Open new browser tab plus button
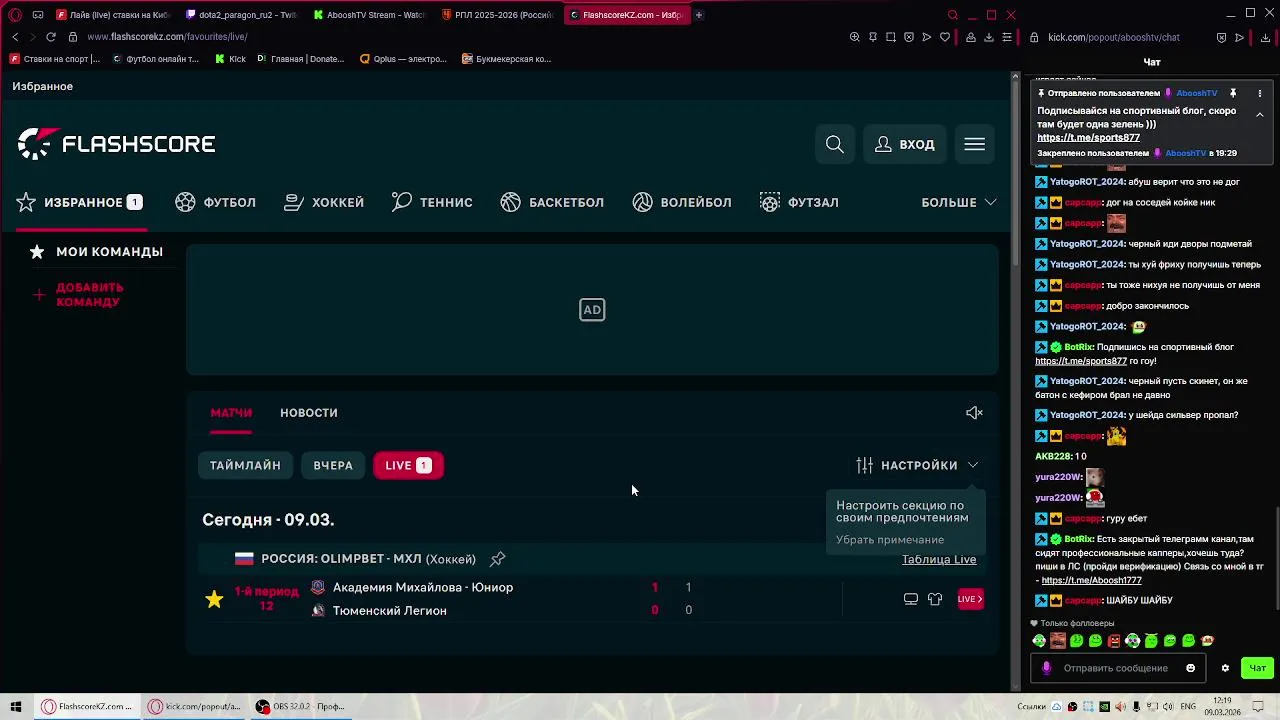Image resolution: width=1280 pixels, height=720 pixels. [698, 15]
